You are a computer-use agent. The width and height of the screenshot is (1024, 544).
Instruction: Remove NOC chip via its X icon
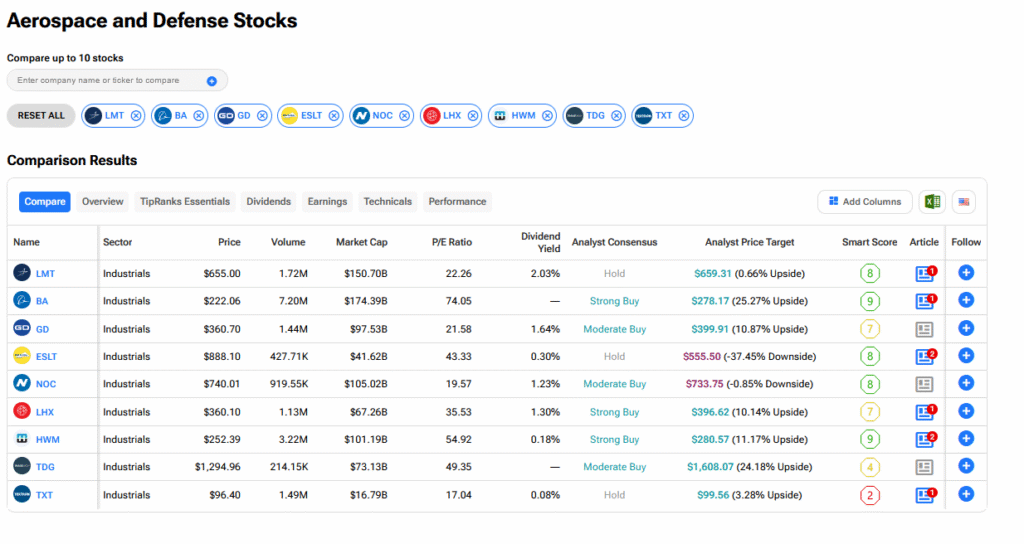[x=404, y=116]
